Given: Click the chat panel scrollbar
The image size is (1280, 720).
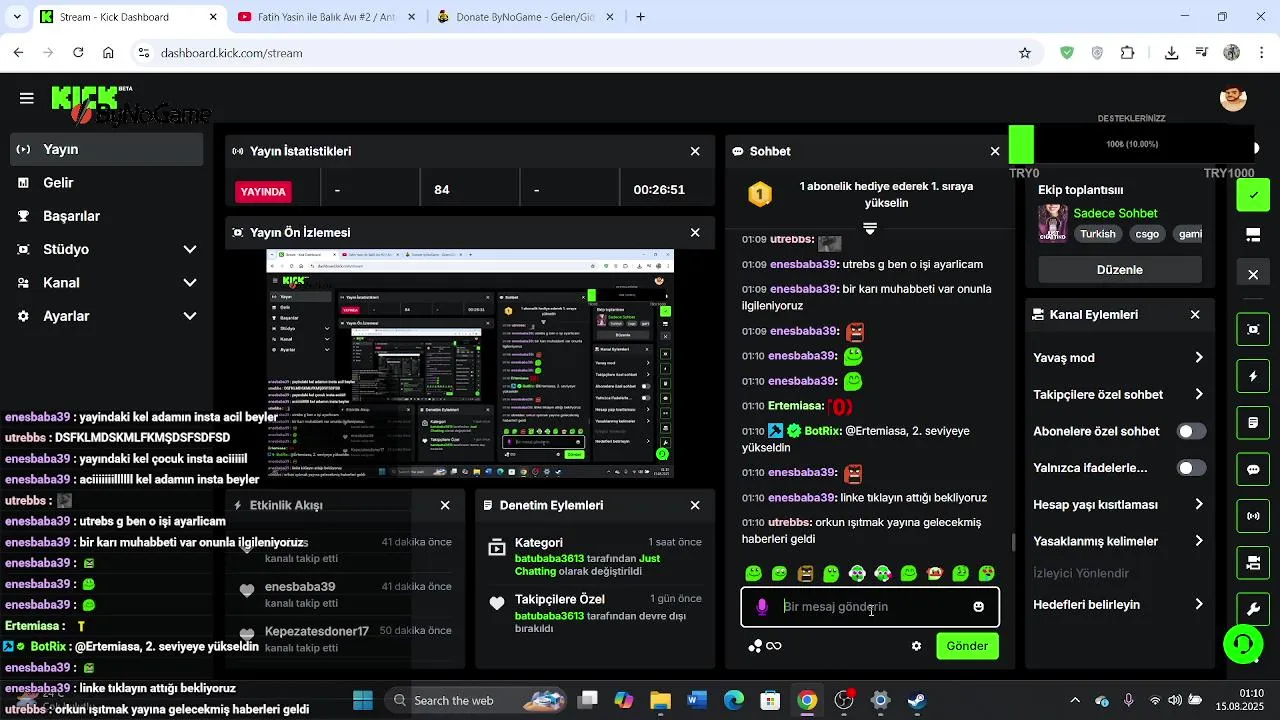Looking at the screenshot, I should 1013,542.
